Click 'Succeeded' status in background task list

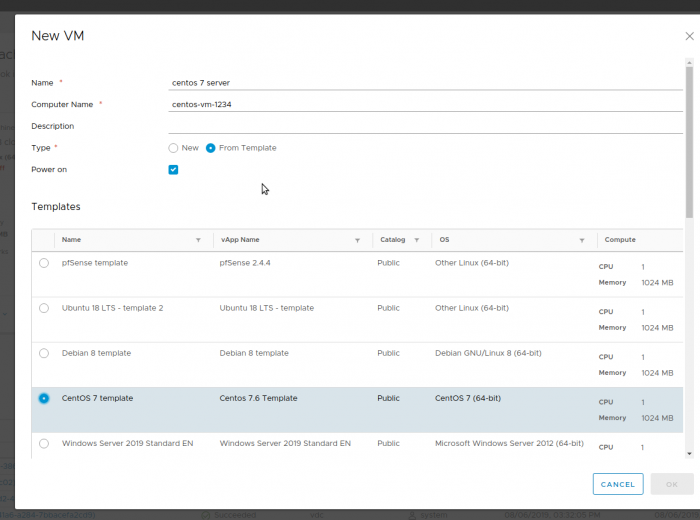(235, 515)
